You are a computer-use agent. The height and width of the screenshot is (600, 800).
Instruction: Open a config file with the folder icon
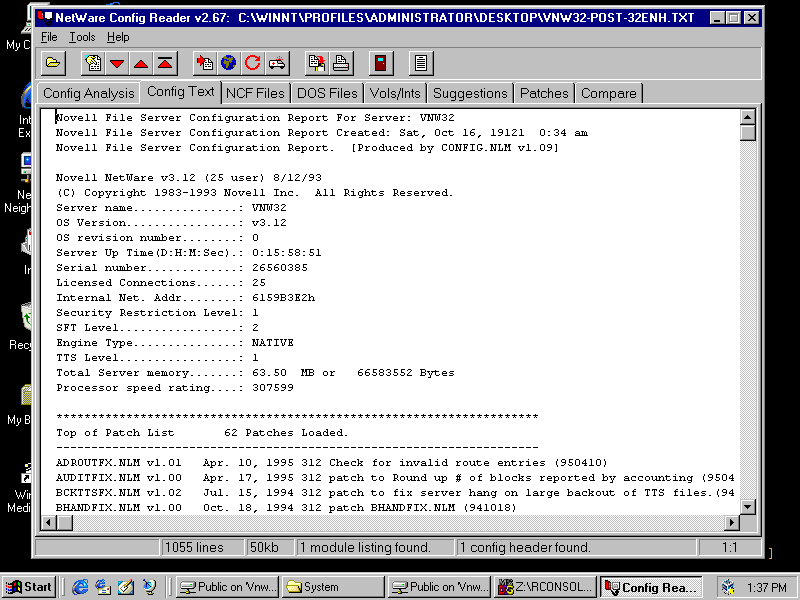[x=53, y=63]
